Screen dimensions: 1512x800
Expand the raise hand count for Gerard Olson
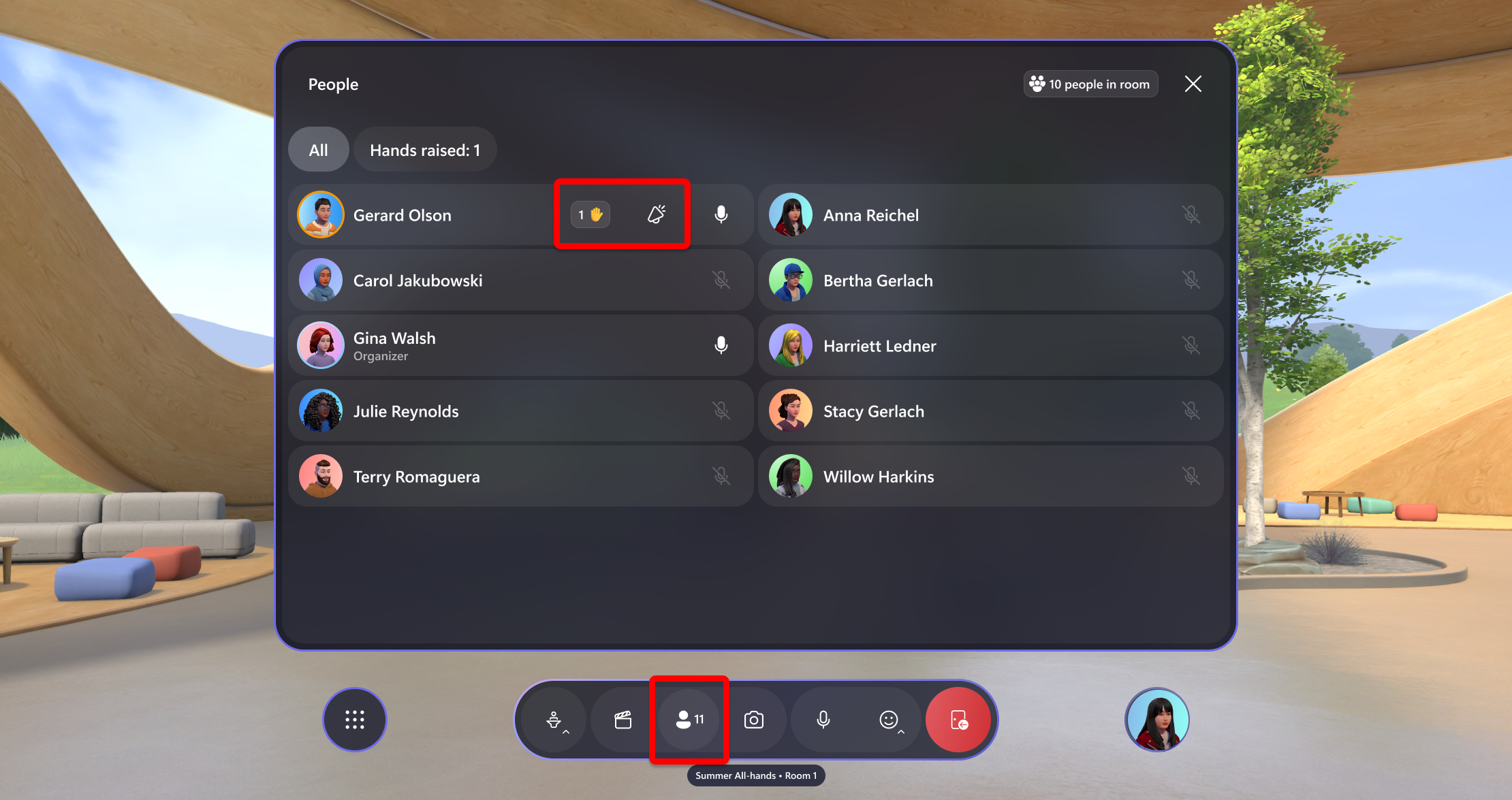click(x=590, y=214)
